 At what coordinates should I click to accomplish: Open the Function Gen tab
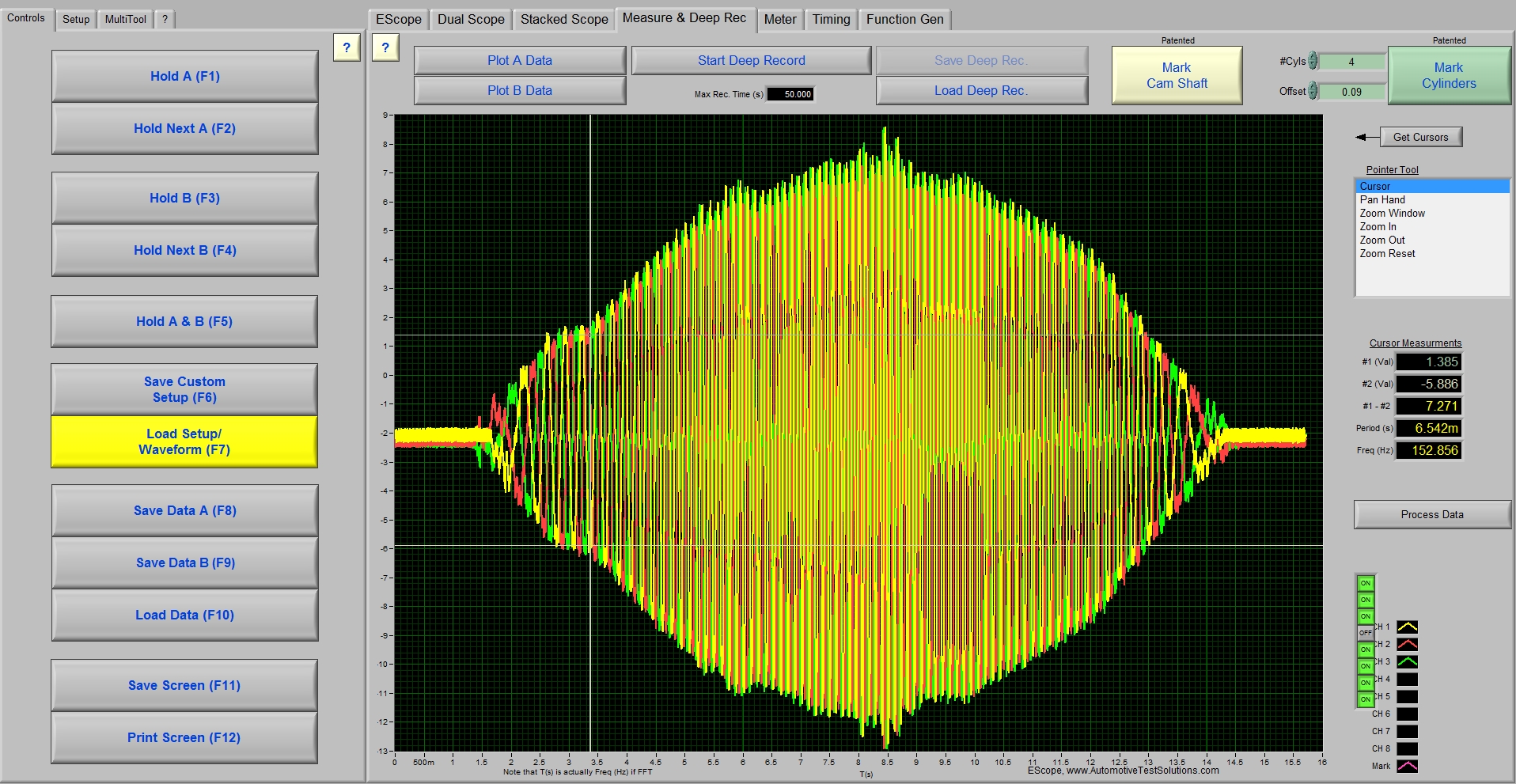click(x=904, y=19)
